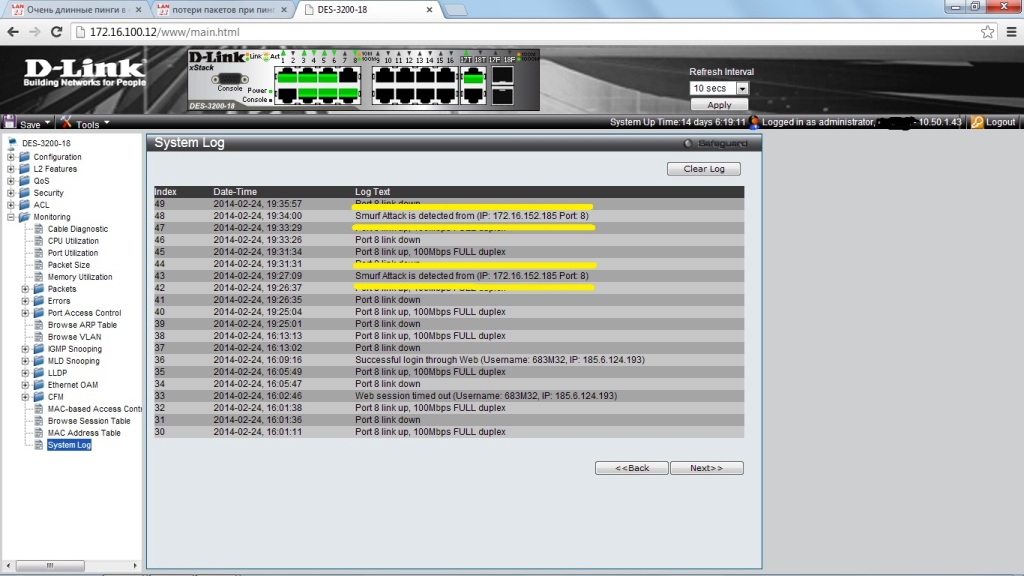Click the Clear Log button
This screenshot has width=1024, height=576.
coord(704,168)
